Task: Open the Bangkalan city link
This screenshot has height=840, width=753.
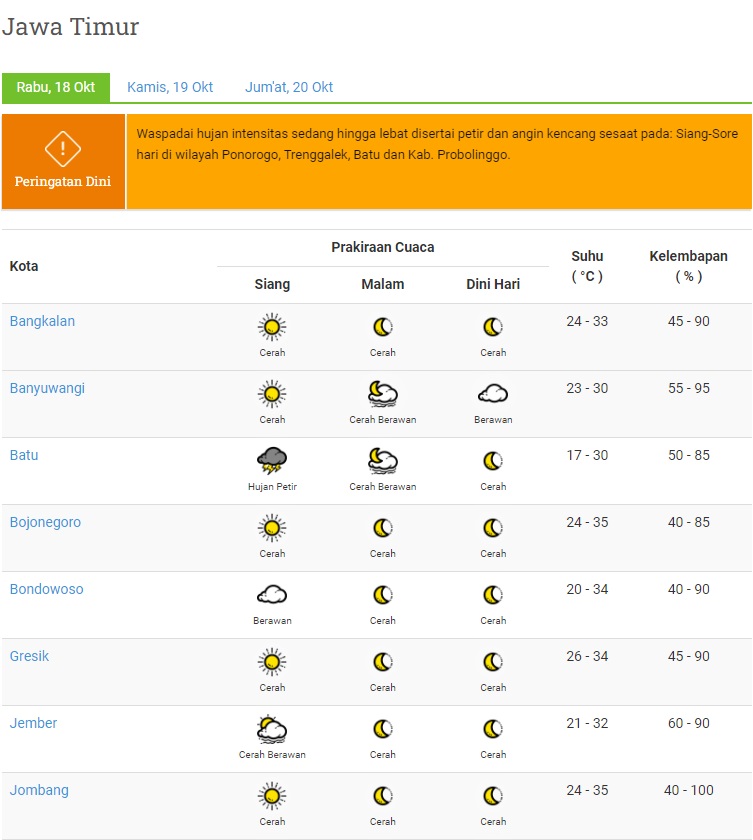Action: pos(42,321)
